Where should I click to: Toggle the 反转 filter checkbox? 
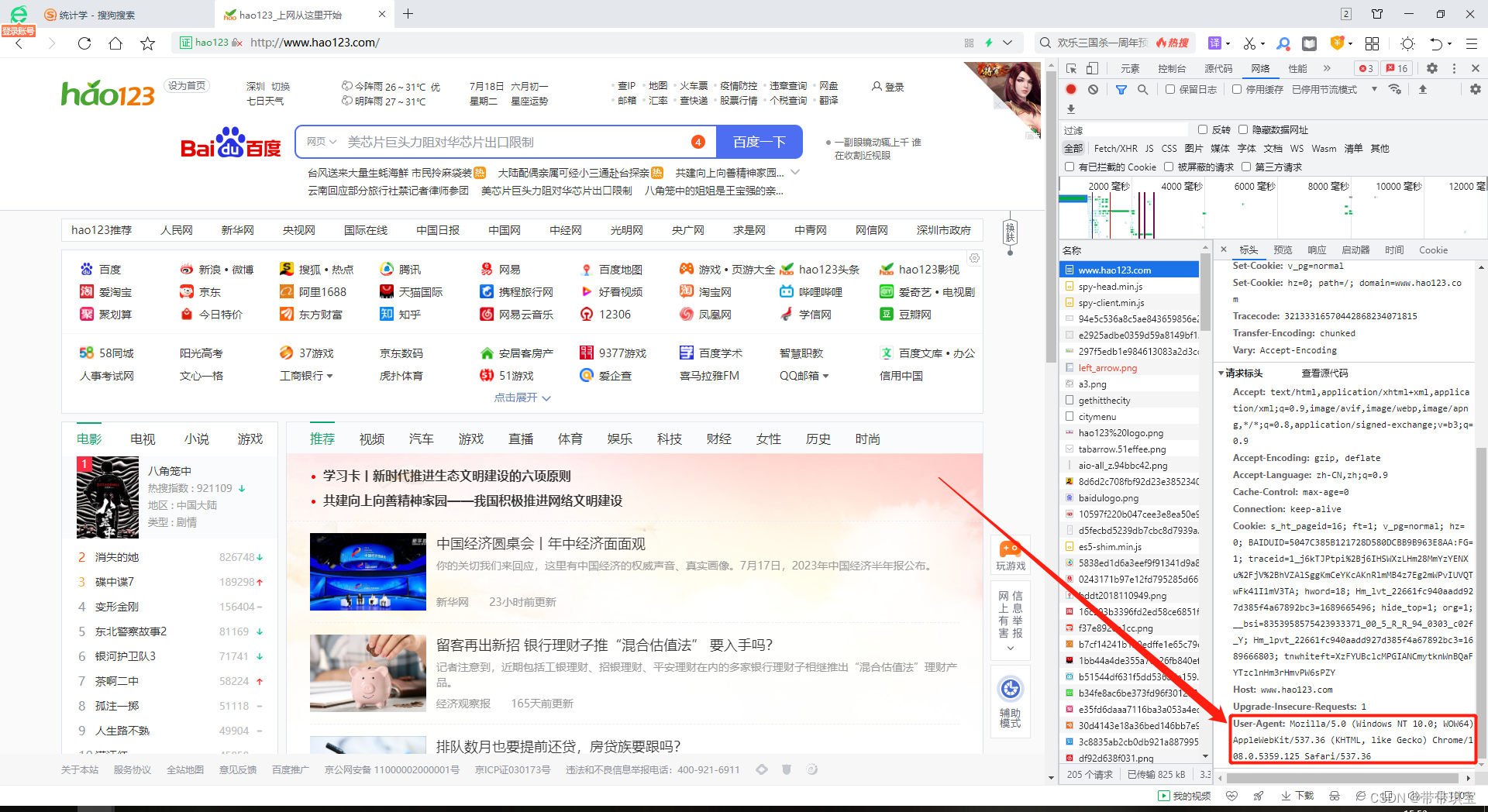click(x=1203, y=129)
